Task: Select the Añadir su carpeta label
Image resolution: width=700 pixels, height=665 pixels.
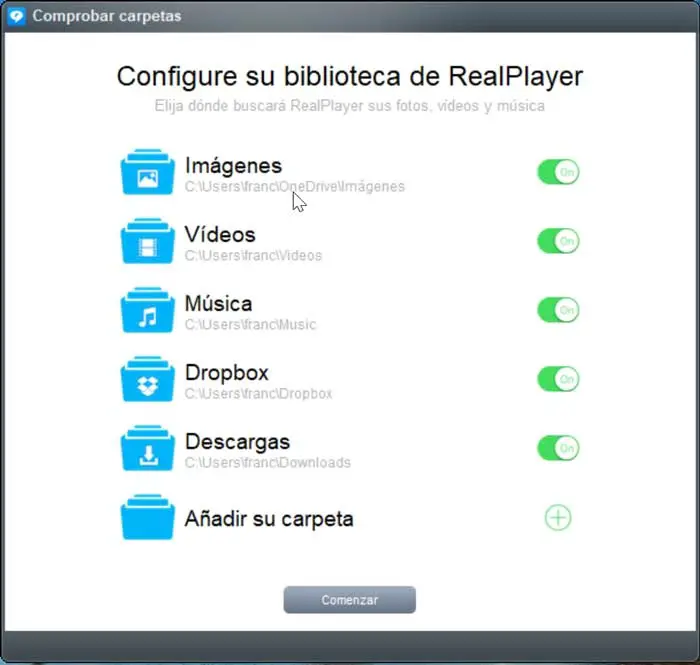Action: [x=269, y=519]
